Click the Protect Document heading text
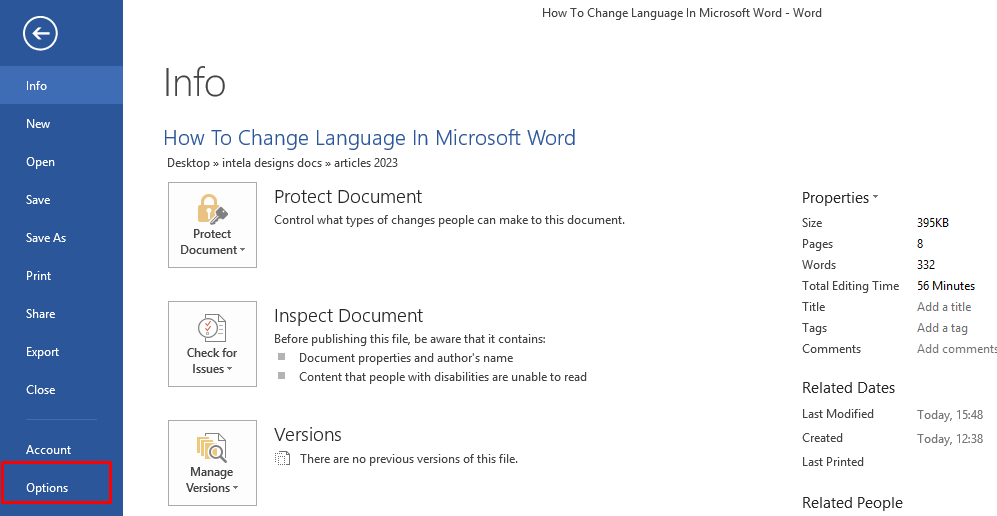 point(348,197)
